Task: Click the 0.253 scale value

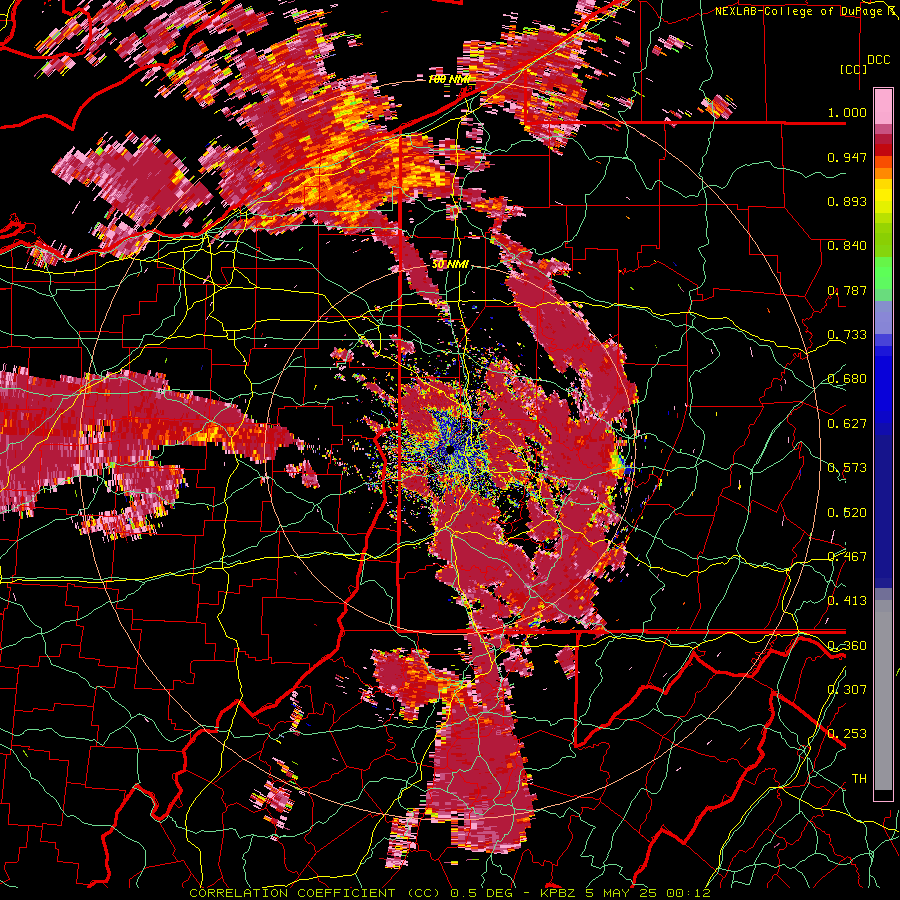Action: (847, 734)
